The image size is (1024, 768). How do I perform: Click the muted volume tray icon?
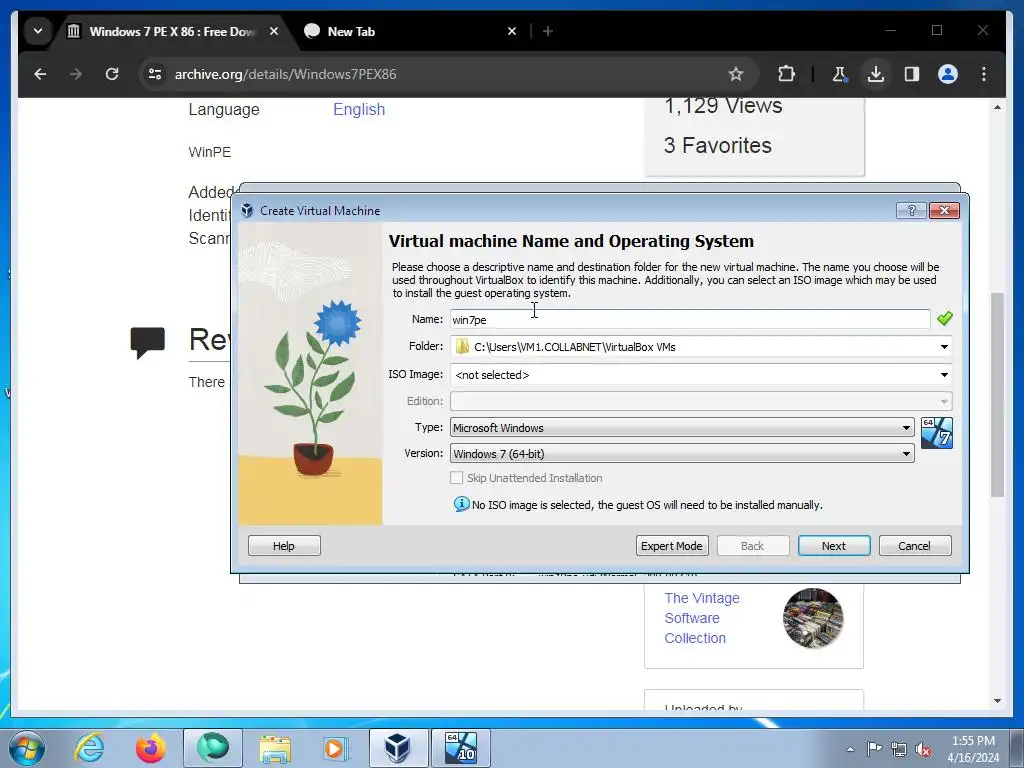click(923, 749)
